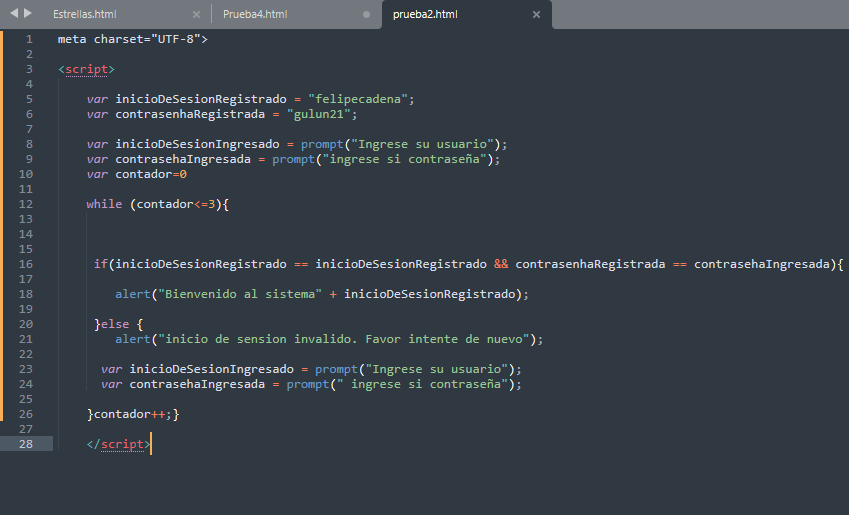Click inicioDeSesionIngresado on line 8
The width and height of the screenshot is (849, 515).
click(197, 144)
